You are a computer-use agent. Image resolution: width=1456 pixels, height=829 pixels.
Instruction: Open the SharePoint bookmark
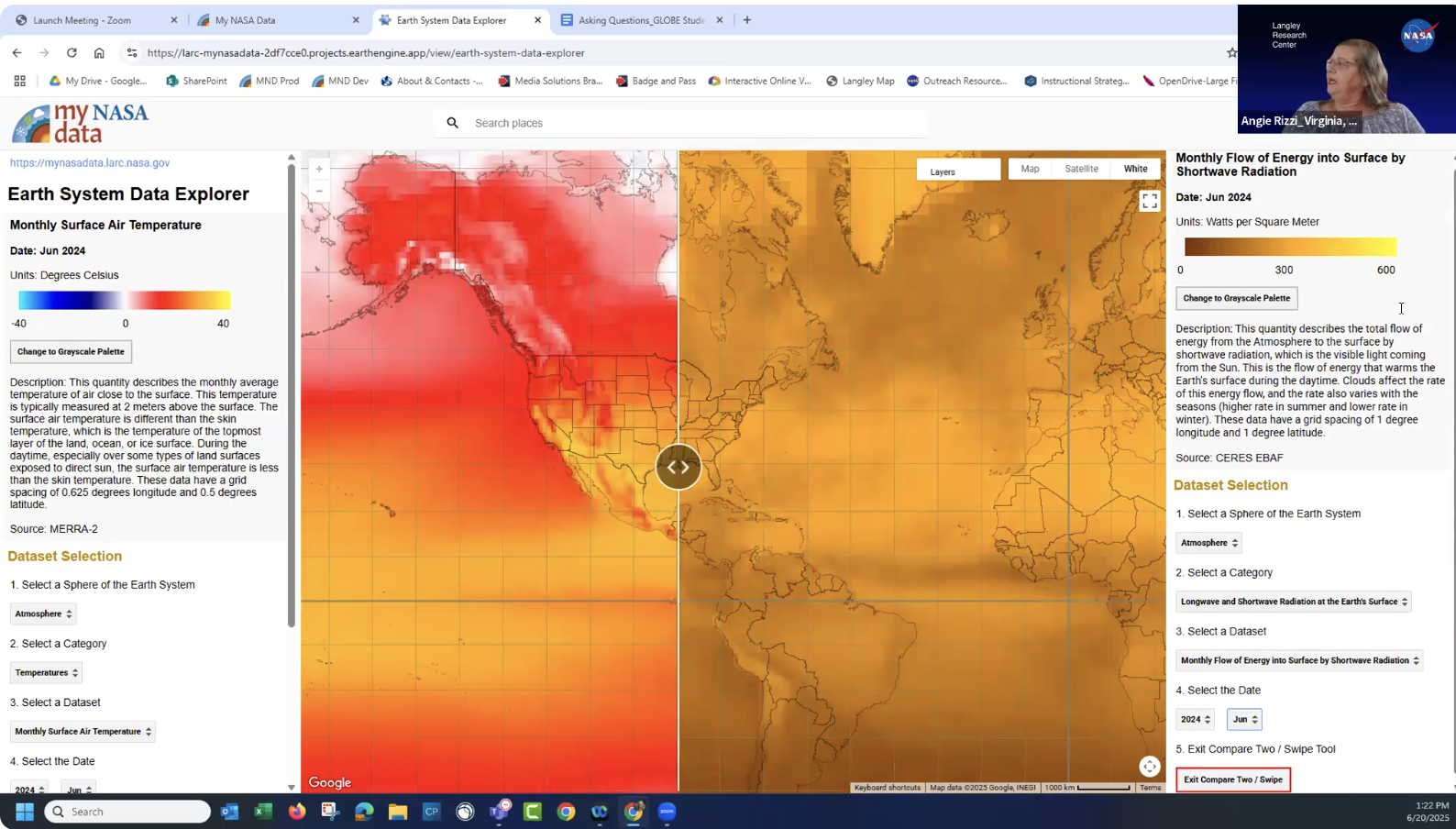196,81
